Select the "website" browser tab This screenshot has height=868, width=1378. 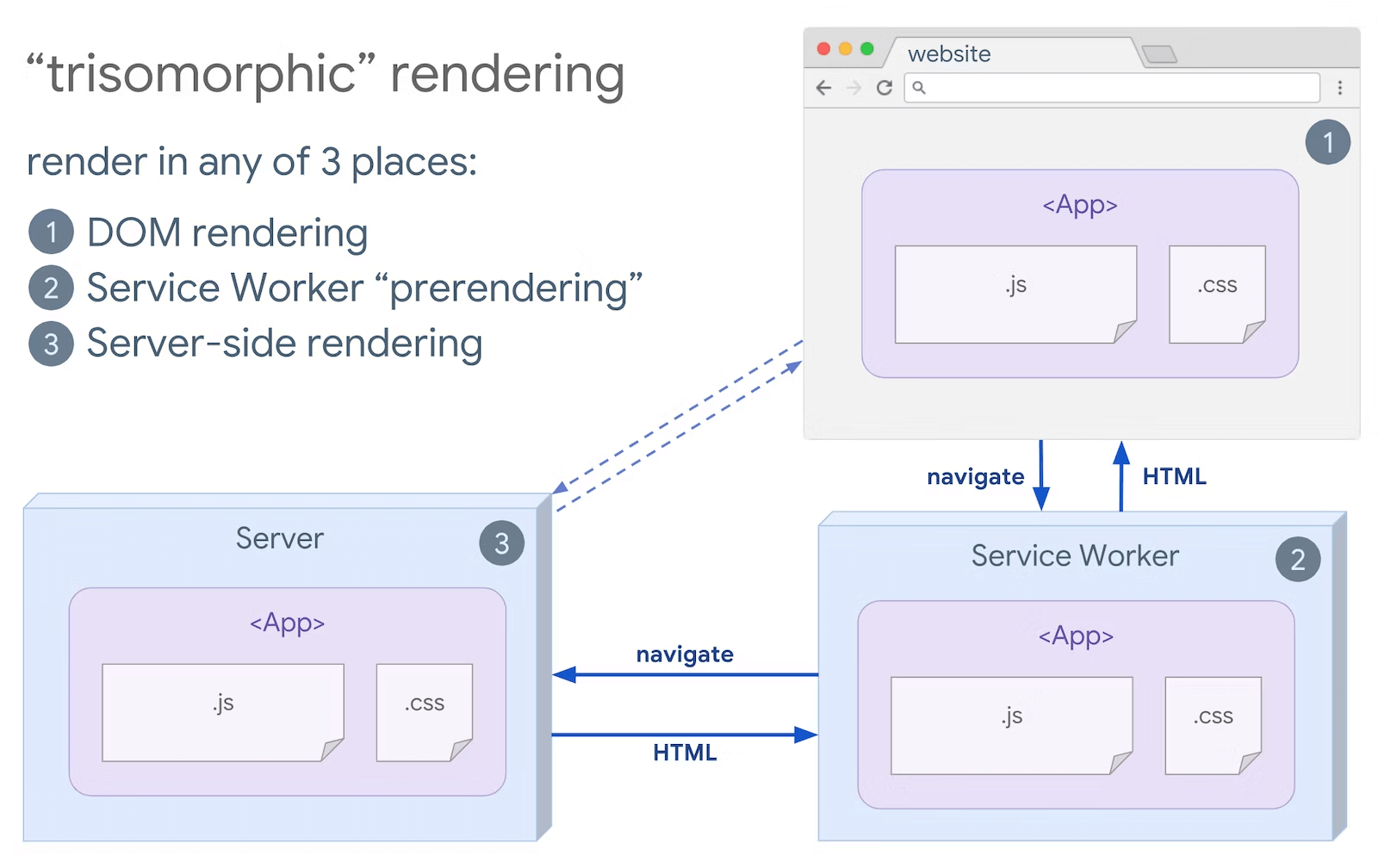pos(949,54)
